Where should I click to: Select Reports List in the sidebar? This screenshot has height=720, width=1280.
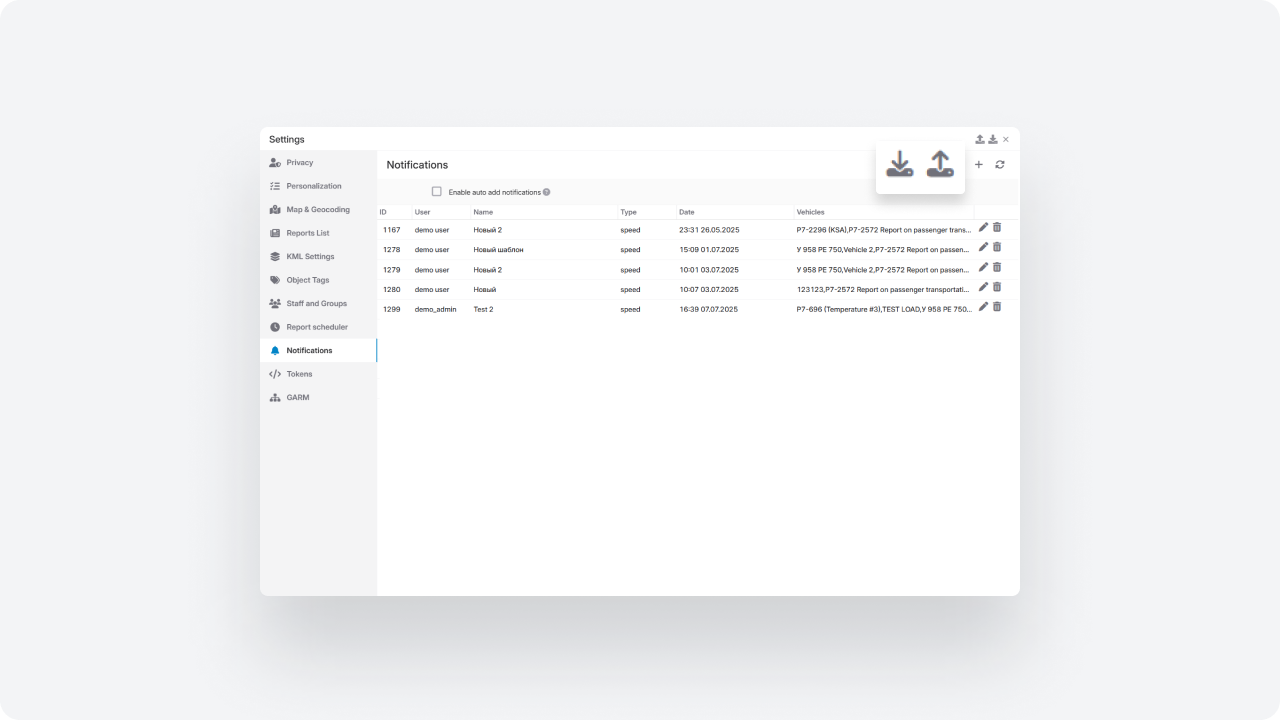click(307, 233)
